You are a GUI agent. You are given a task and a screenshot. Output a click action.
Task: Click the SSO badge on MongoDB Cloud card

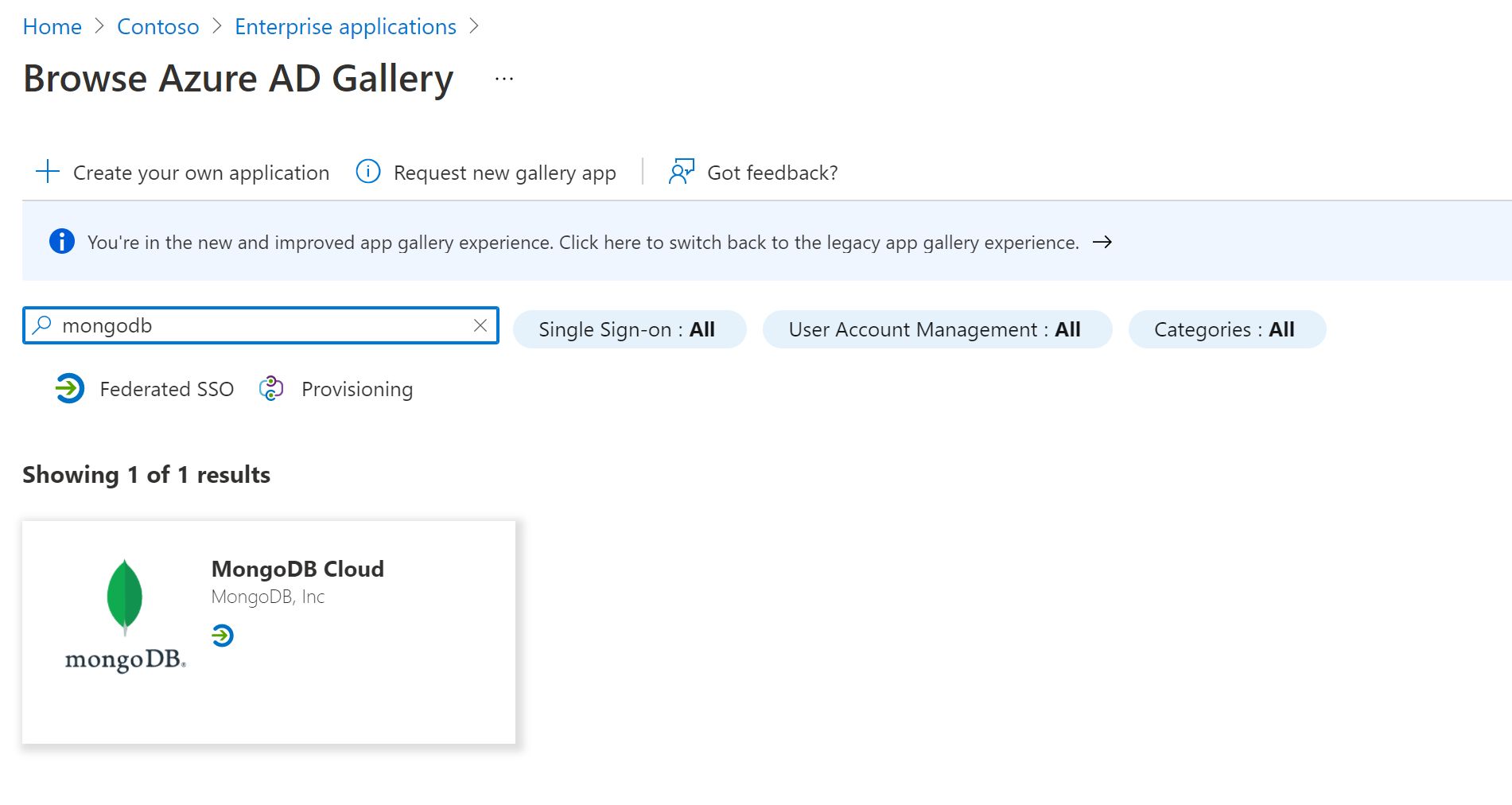pos(223,636)
